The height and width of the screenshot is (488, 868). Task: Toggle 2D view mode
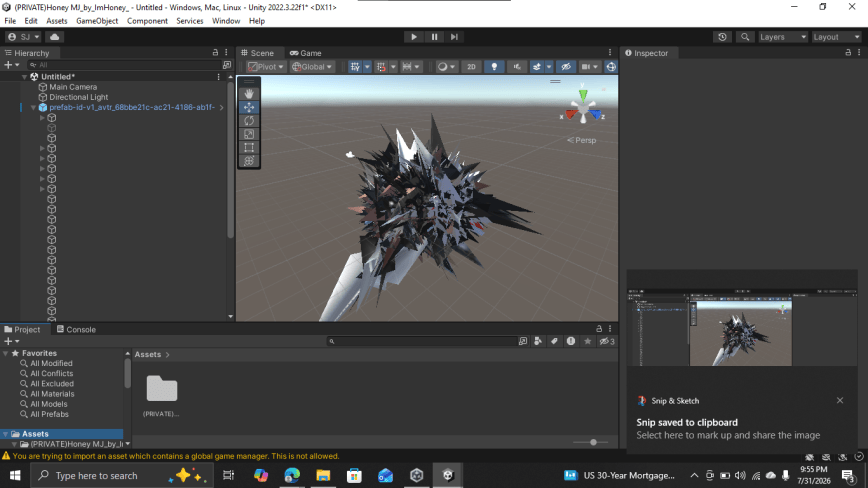coord(471,66)
